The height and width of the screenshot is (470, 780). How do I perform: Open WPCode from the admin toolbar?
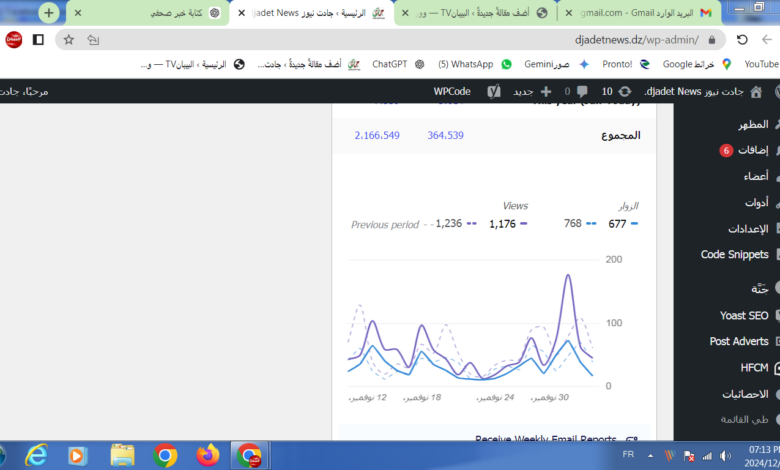pyautogui.click(x=451, y=91)
